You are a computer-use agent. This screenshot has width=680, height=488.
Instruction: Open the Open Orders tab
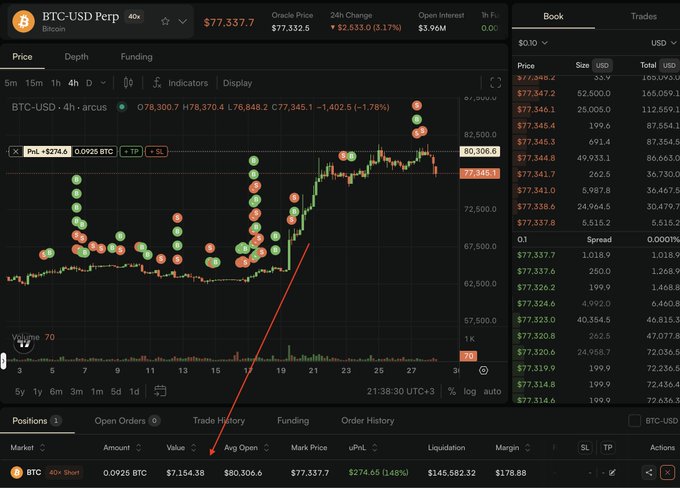coord(128,420)
